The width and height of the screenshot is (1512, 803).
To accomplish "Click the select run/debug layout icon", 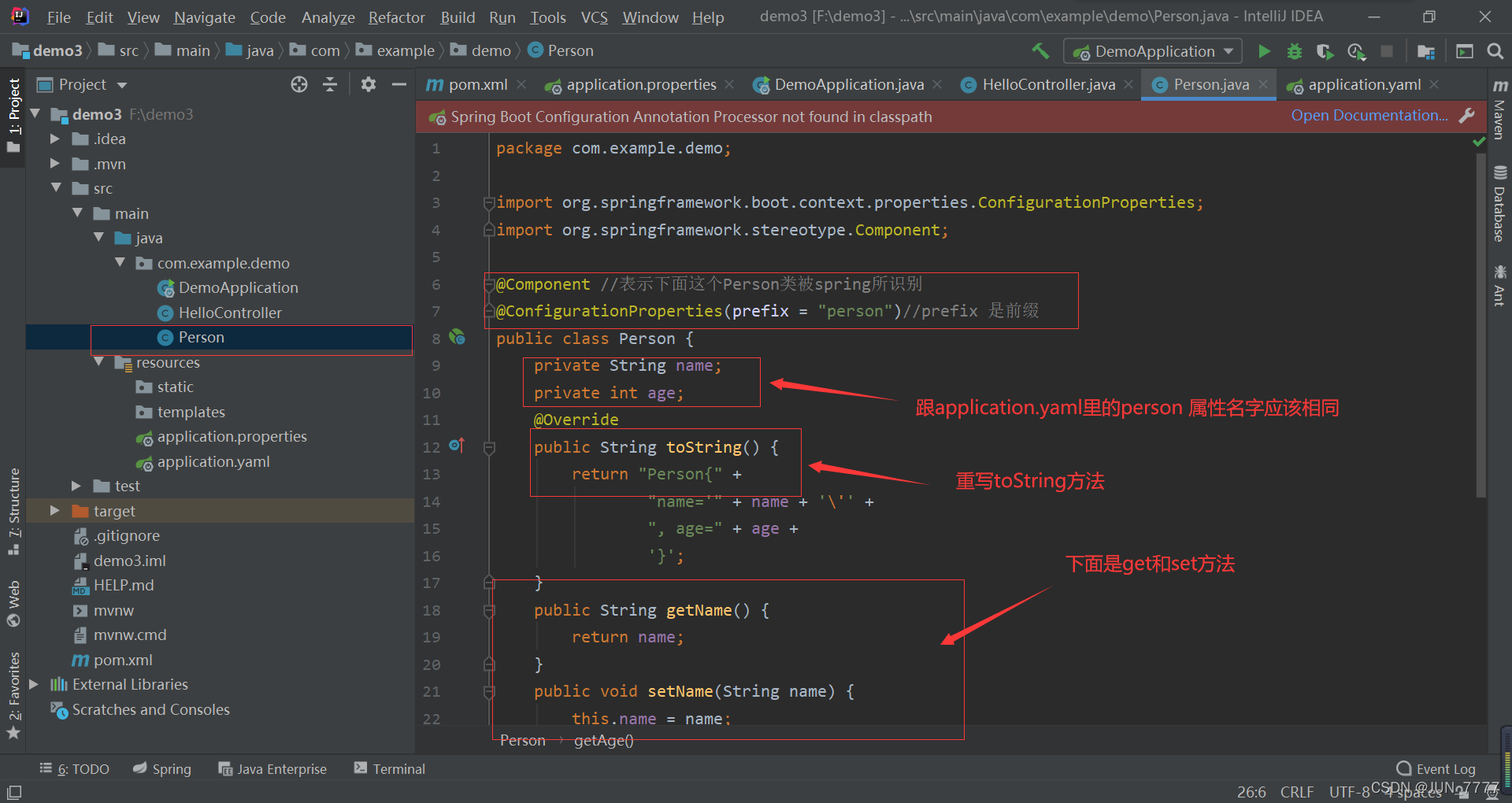I will [x=1465, y=51].
